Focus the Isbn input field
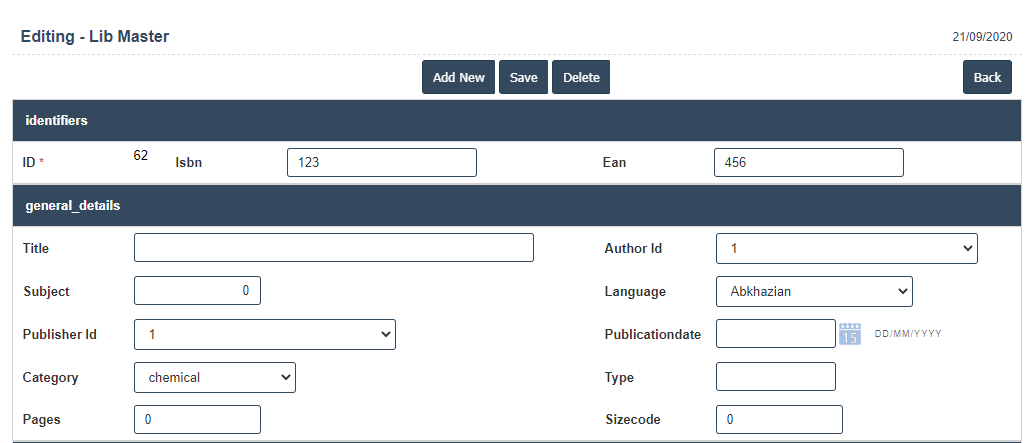The width and height of the screenshot is (1034, 443). (381, 162)
